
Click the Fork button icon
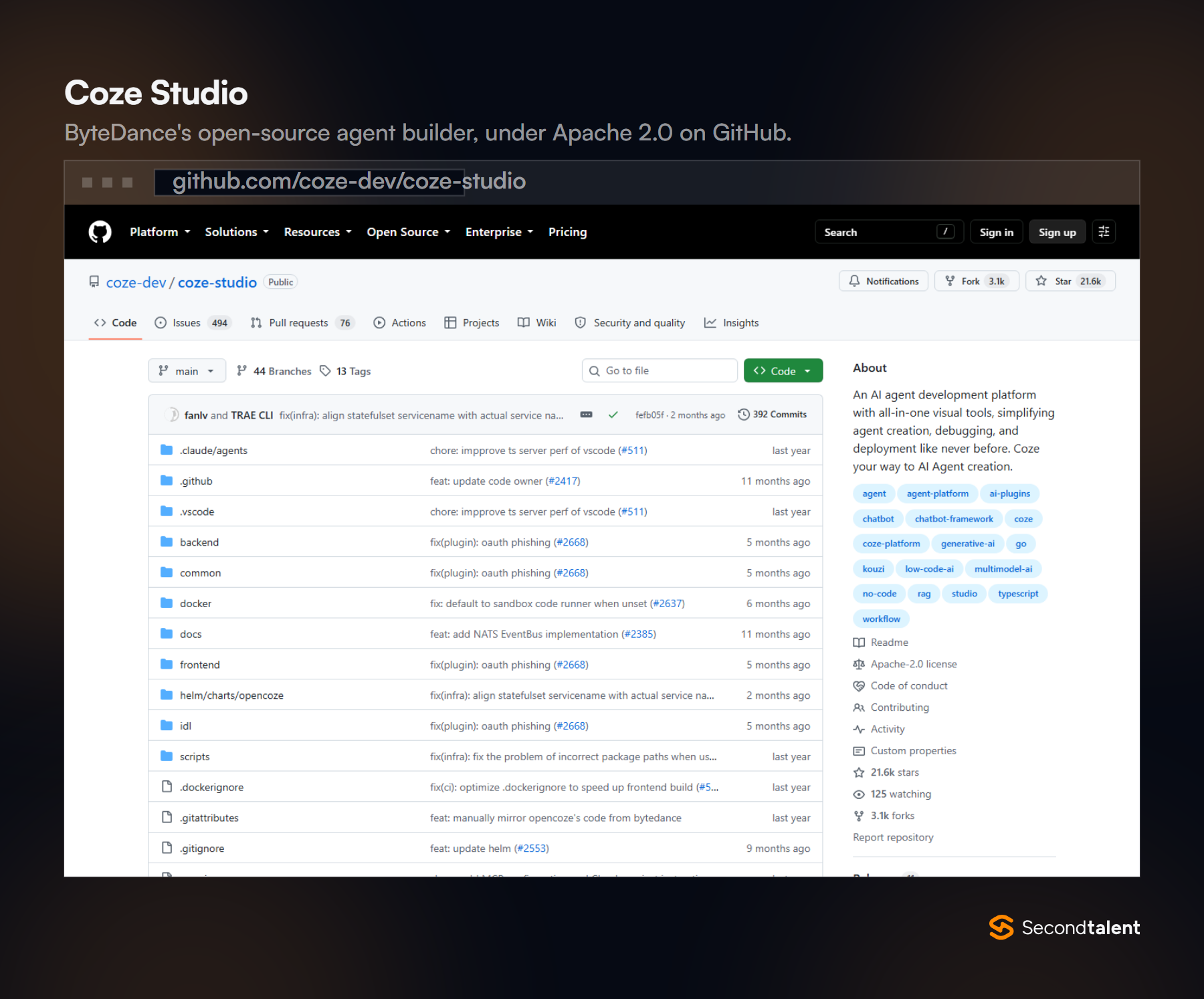(x=950, y=282)
